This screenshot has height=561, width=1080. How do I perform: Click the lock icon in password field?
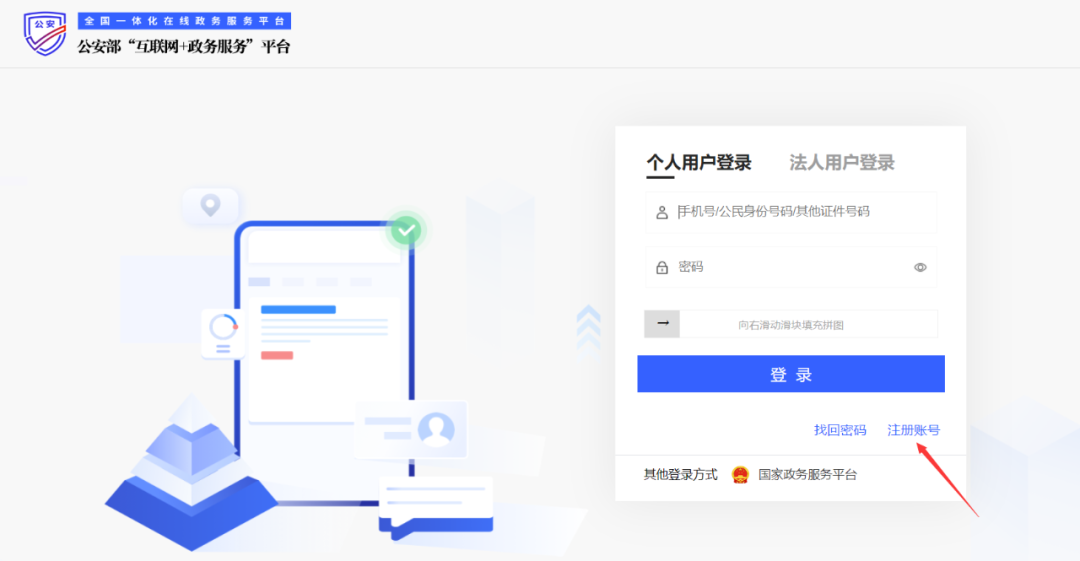click(661, 268)
